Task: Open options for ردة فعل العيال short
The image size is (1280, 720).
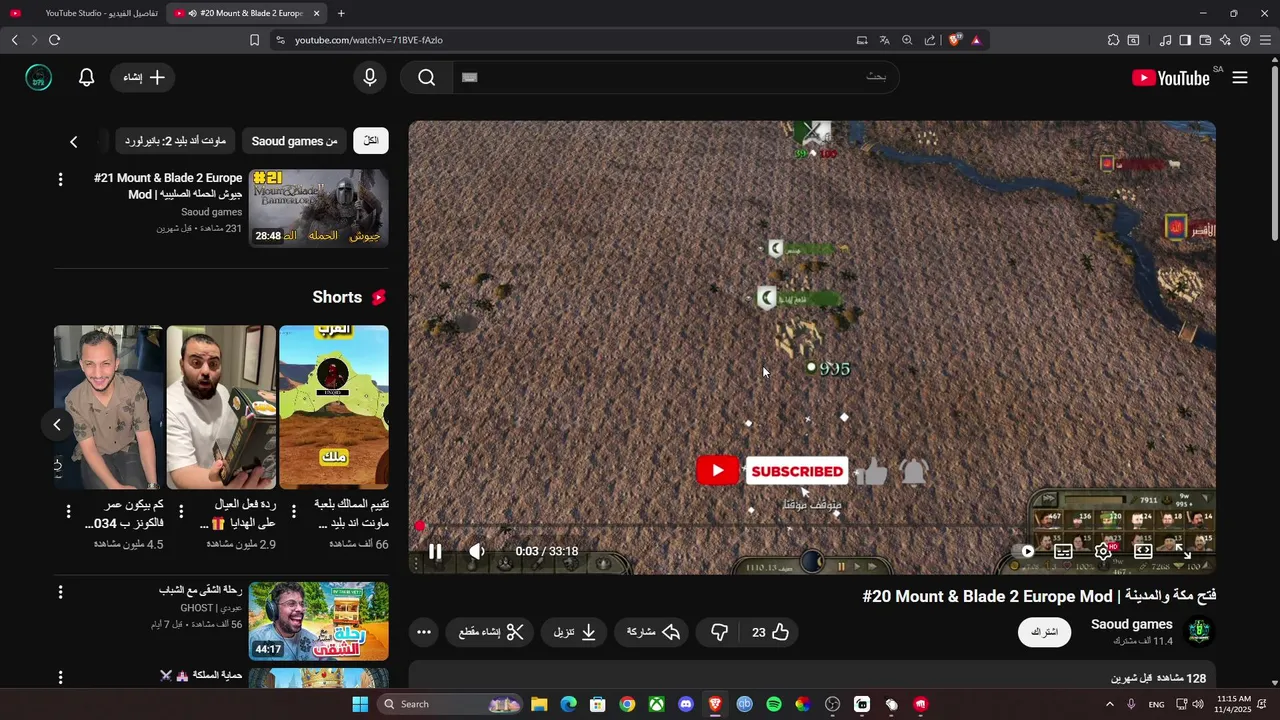Action: [x=181, y=512]
